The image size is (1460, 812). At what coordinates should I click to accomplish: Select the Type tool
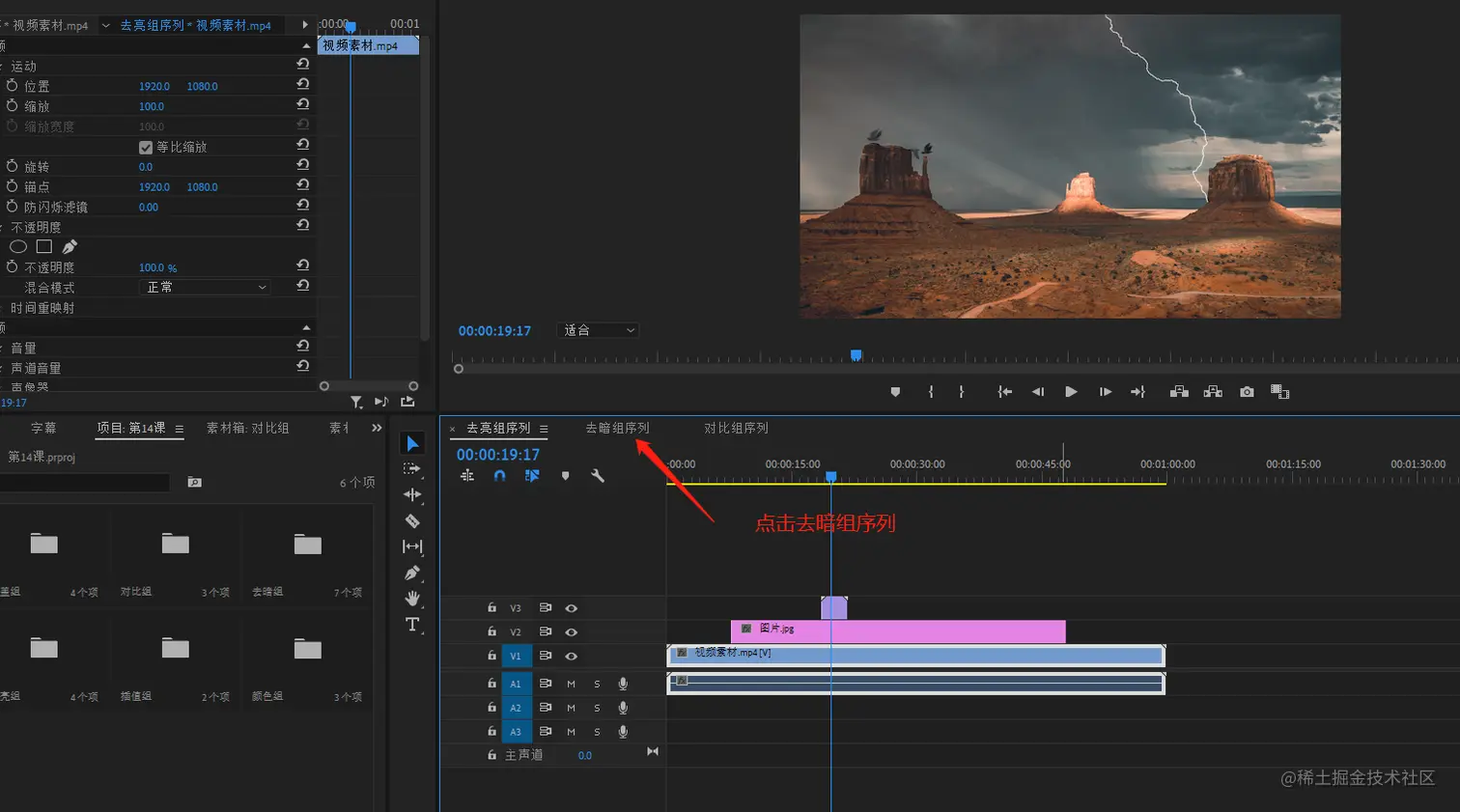412,625
